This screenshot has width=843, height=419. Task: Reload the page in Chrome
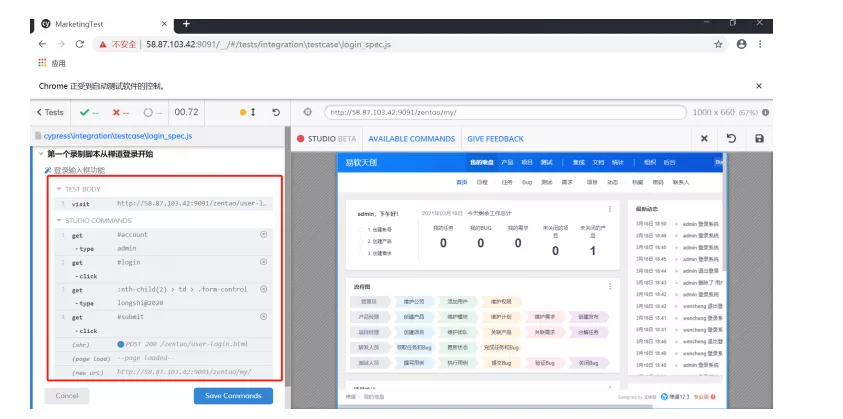[x=80, y=44]
